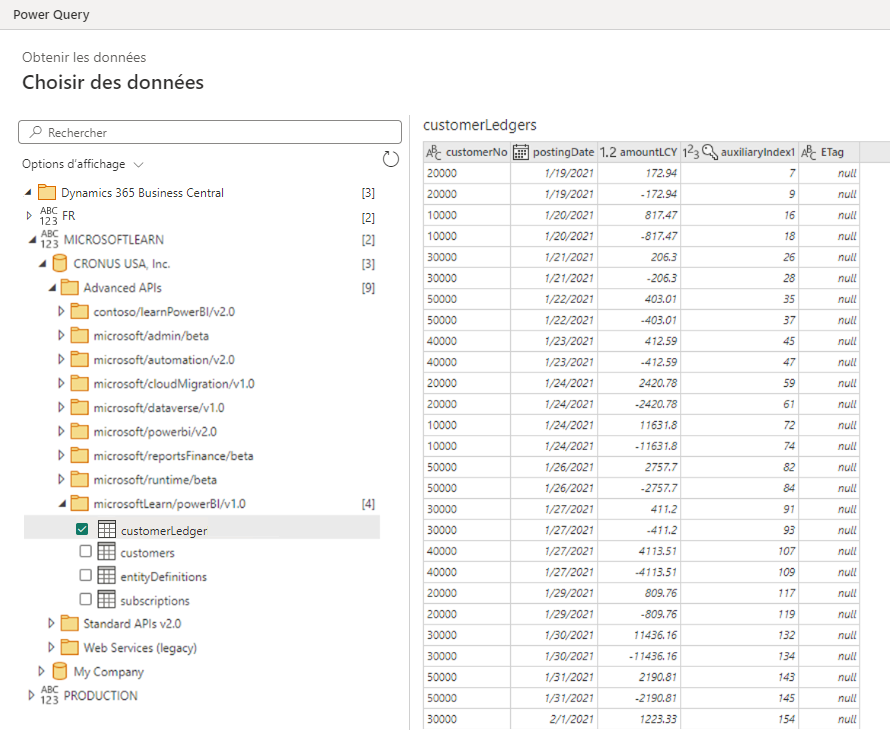
Task: Check the subscriptions table checkbox
Action: pyautogui.click(x=86, y=599)
